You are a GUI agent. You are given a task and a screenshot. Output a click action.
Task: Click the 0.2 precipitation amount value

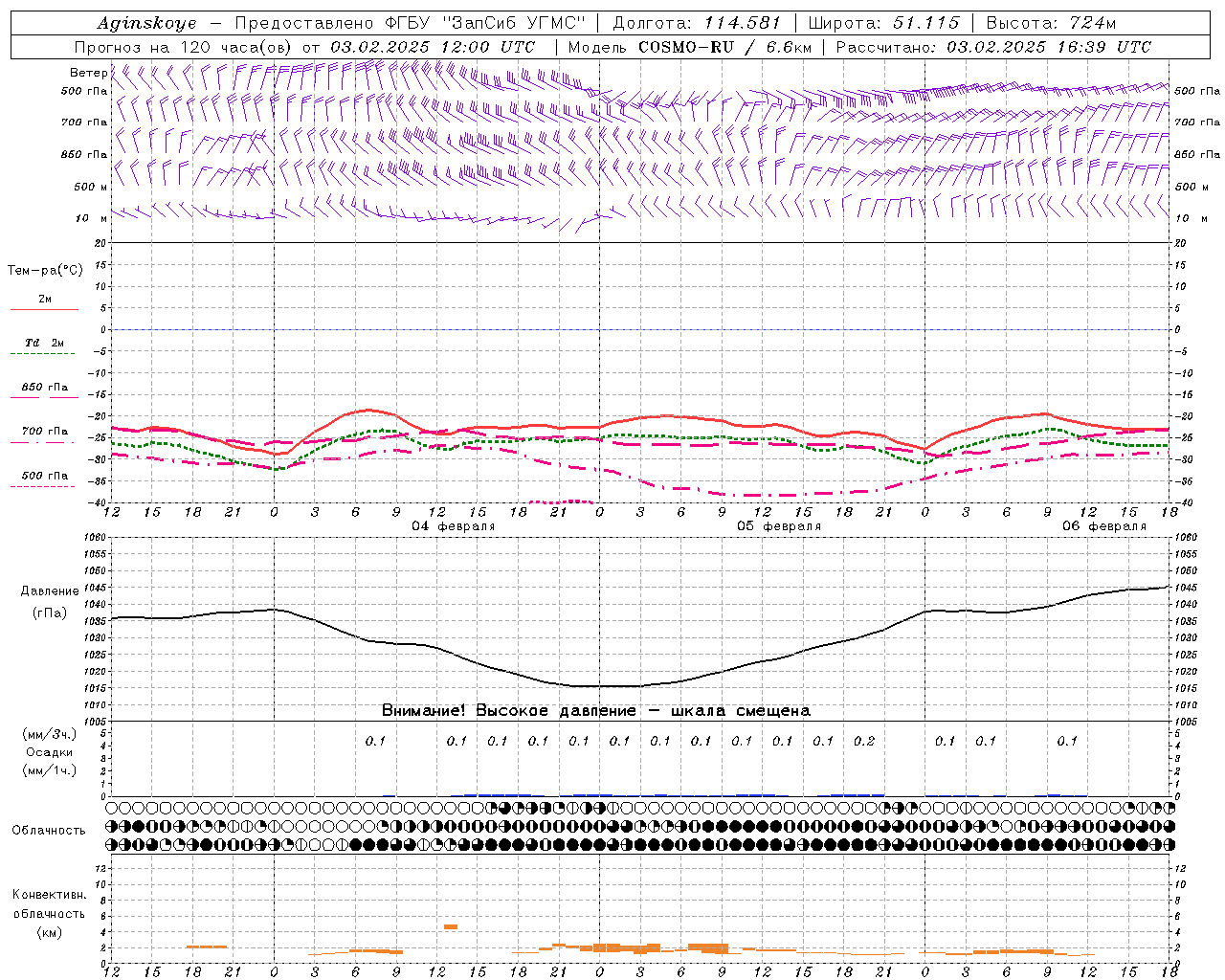click(864, 741)
